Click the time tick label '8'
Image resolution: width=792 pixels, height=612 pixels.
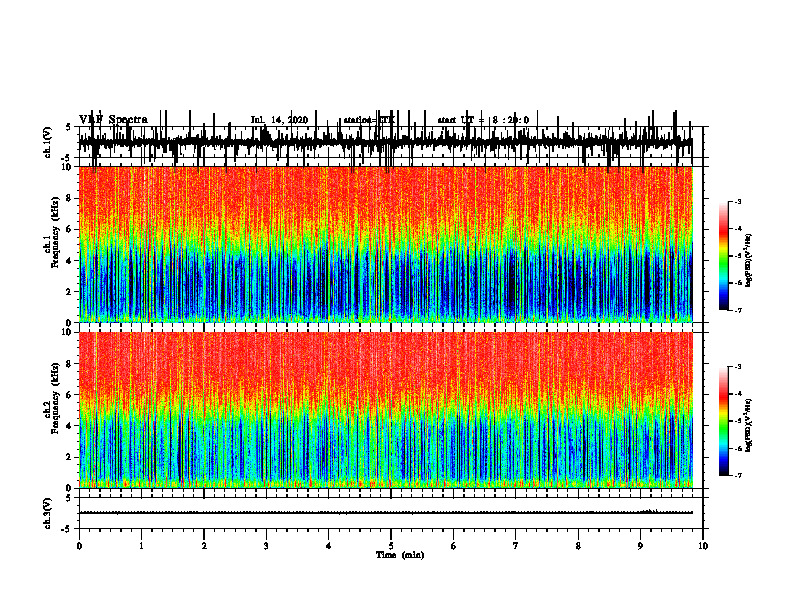578,546
